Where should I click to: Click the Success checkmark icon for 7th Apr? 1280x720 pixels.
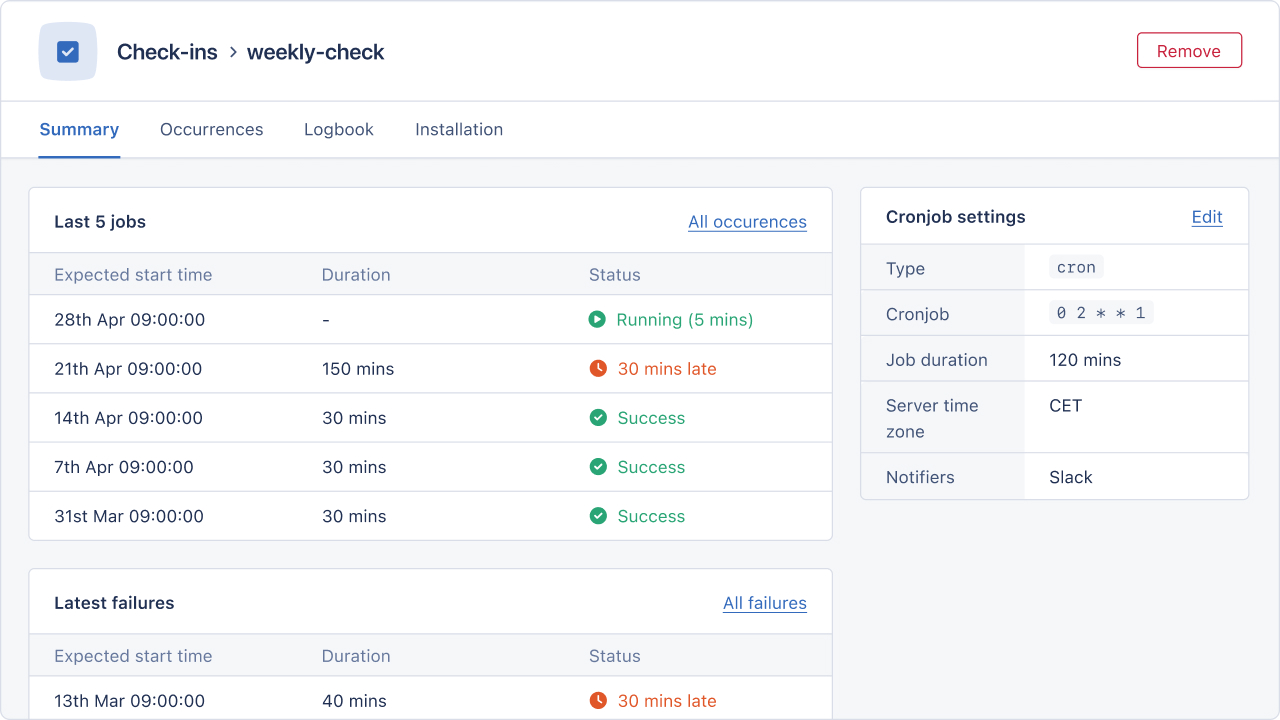pos(598,467)
